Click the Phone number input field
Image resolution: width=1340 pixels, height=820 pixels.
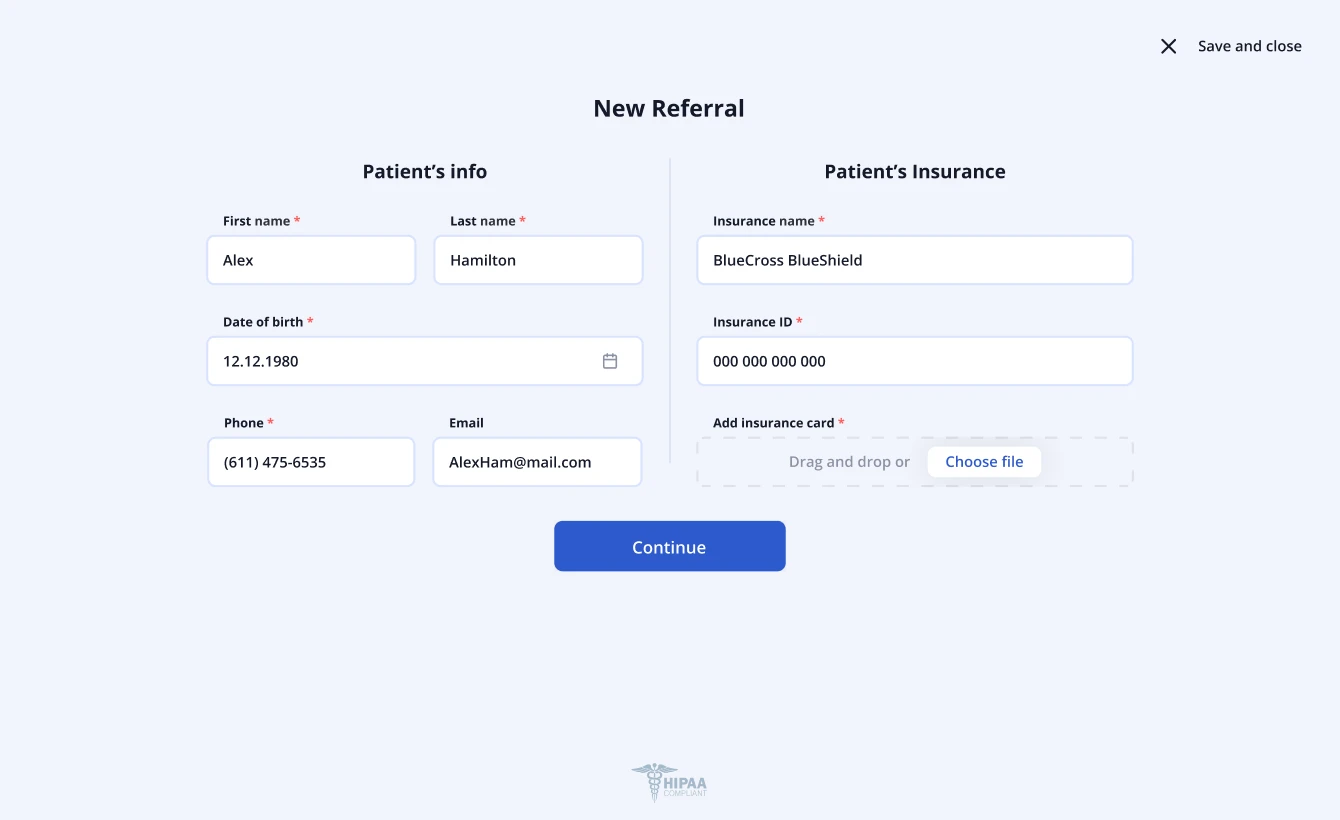[311, 462]
